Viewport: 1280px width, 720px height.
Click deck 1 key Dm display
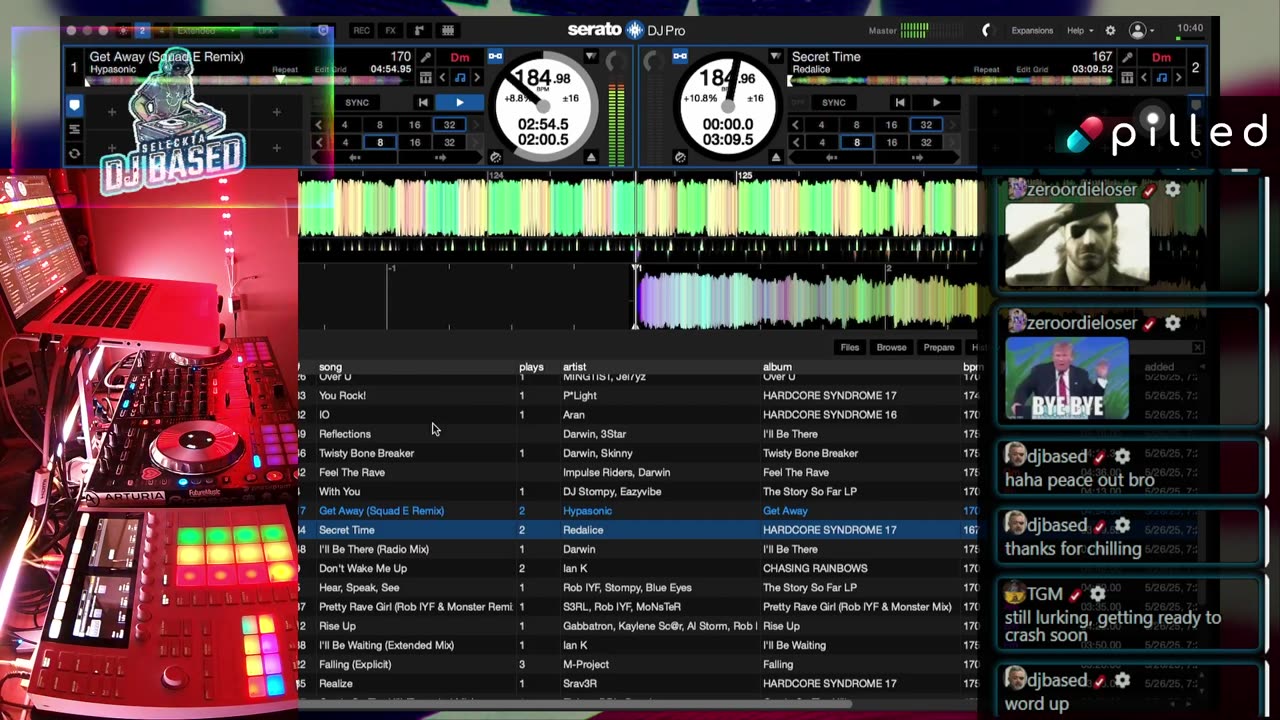click(460, 58)
